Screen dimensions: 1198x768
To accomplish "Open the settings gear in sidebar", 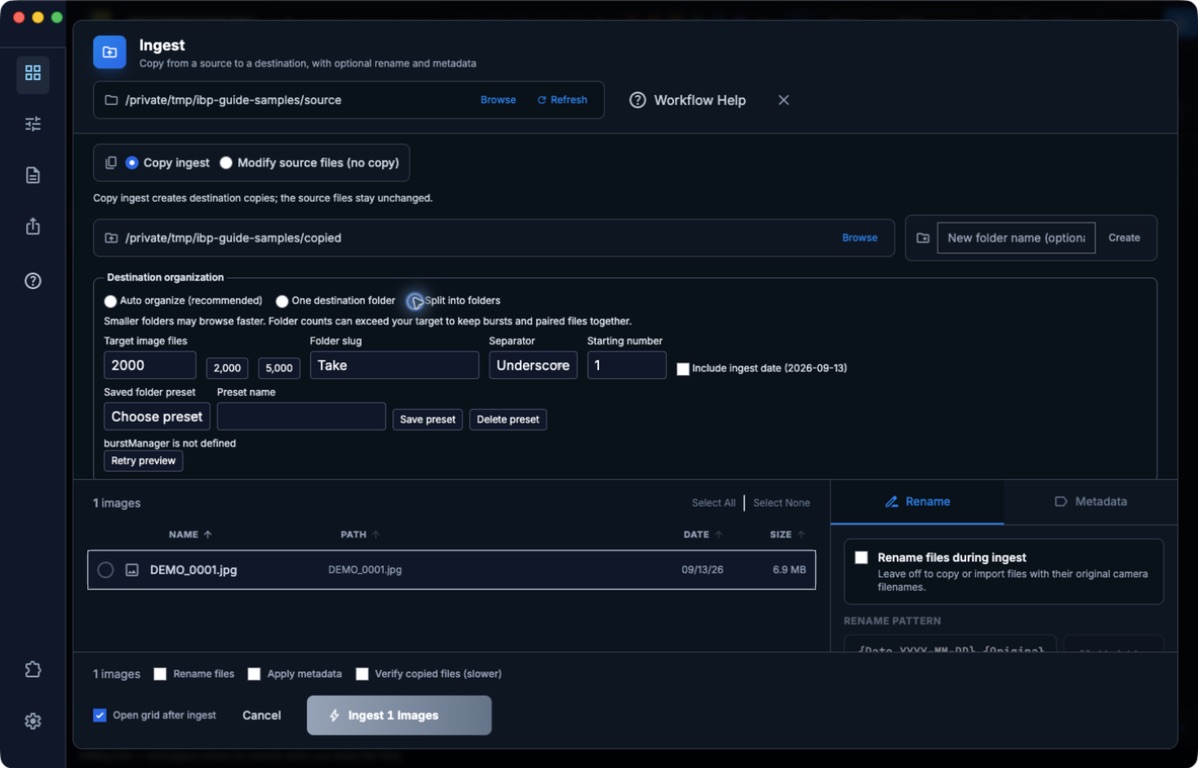I will pyautogui.click(x=33, y=721).
